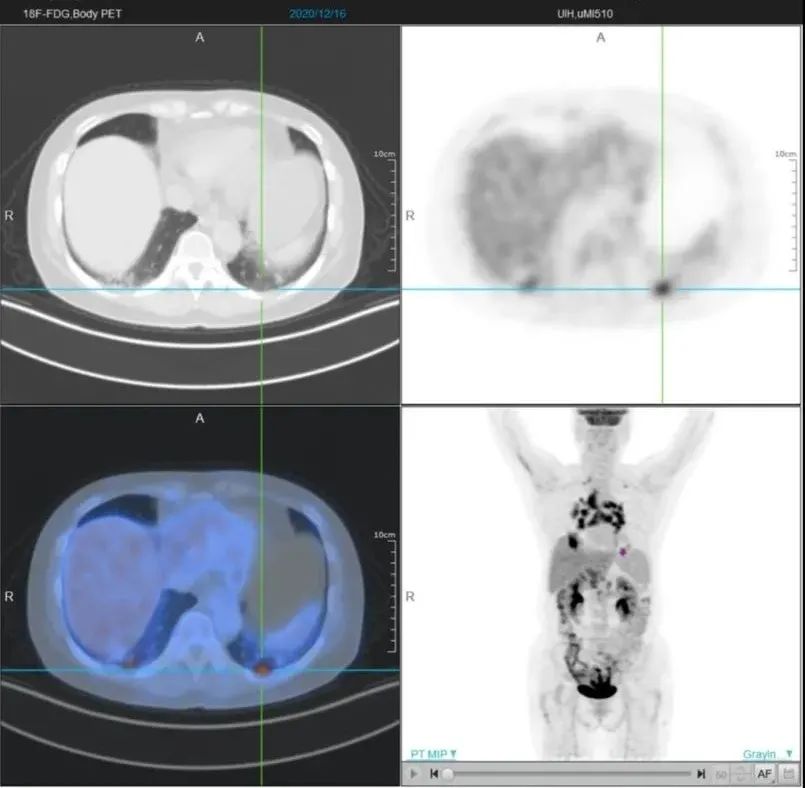This screenshot has width=805, height=788.
Task: Select the fused PET/CT axial panel
Action: click(200, 595)
